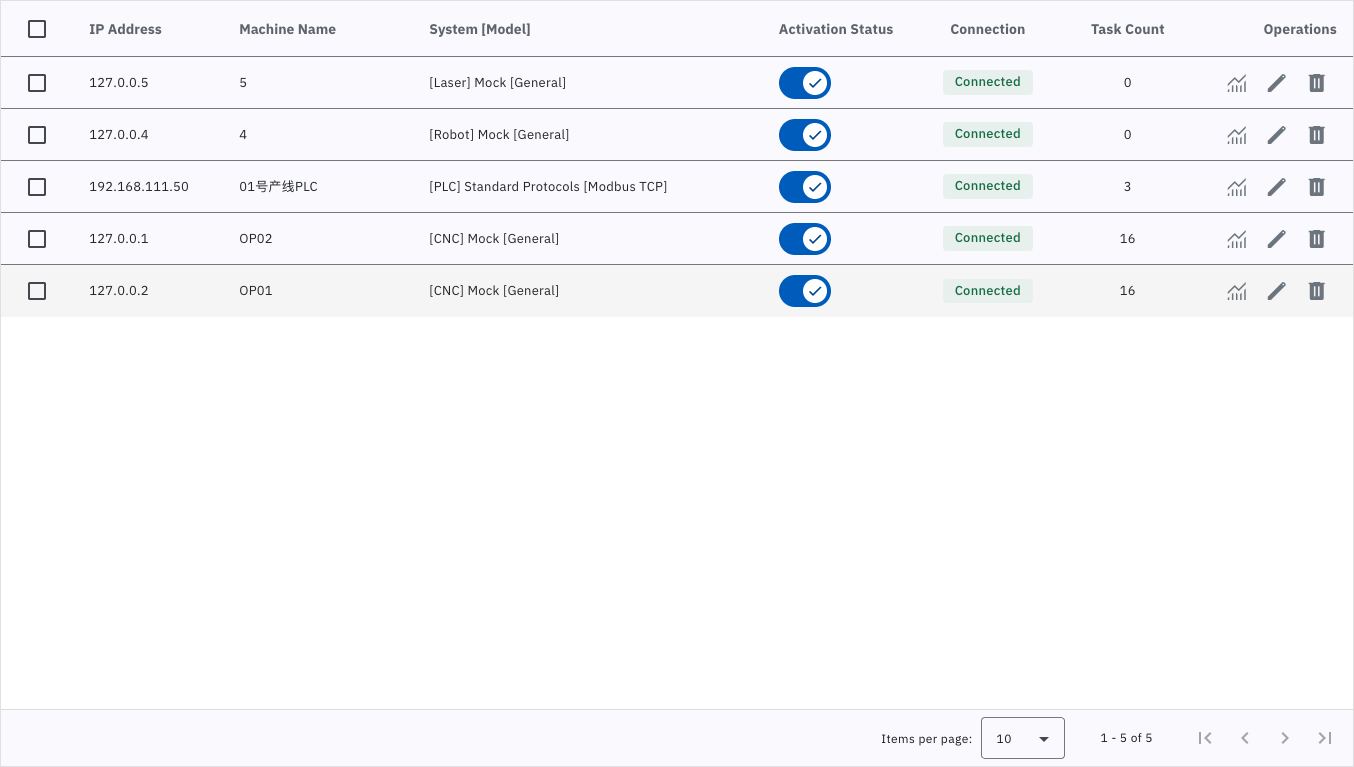The width and height of the screenshot is (1354, 767).
Task: Expand the Items per page dropdown
Action: 1023,738
